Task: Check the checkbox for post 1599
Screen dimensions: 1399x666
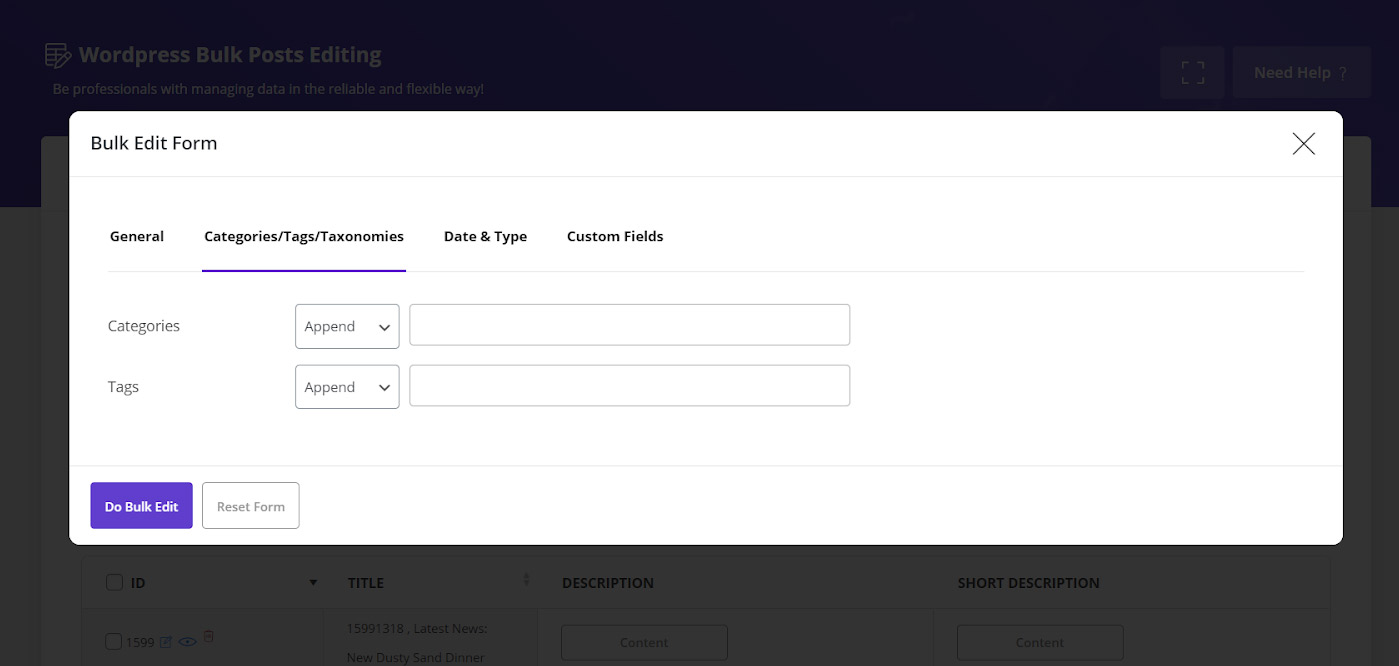Action: point(113,641)
